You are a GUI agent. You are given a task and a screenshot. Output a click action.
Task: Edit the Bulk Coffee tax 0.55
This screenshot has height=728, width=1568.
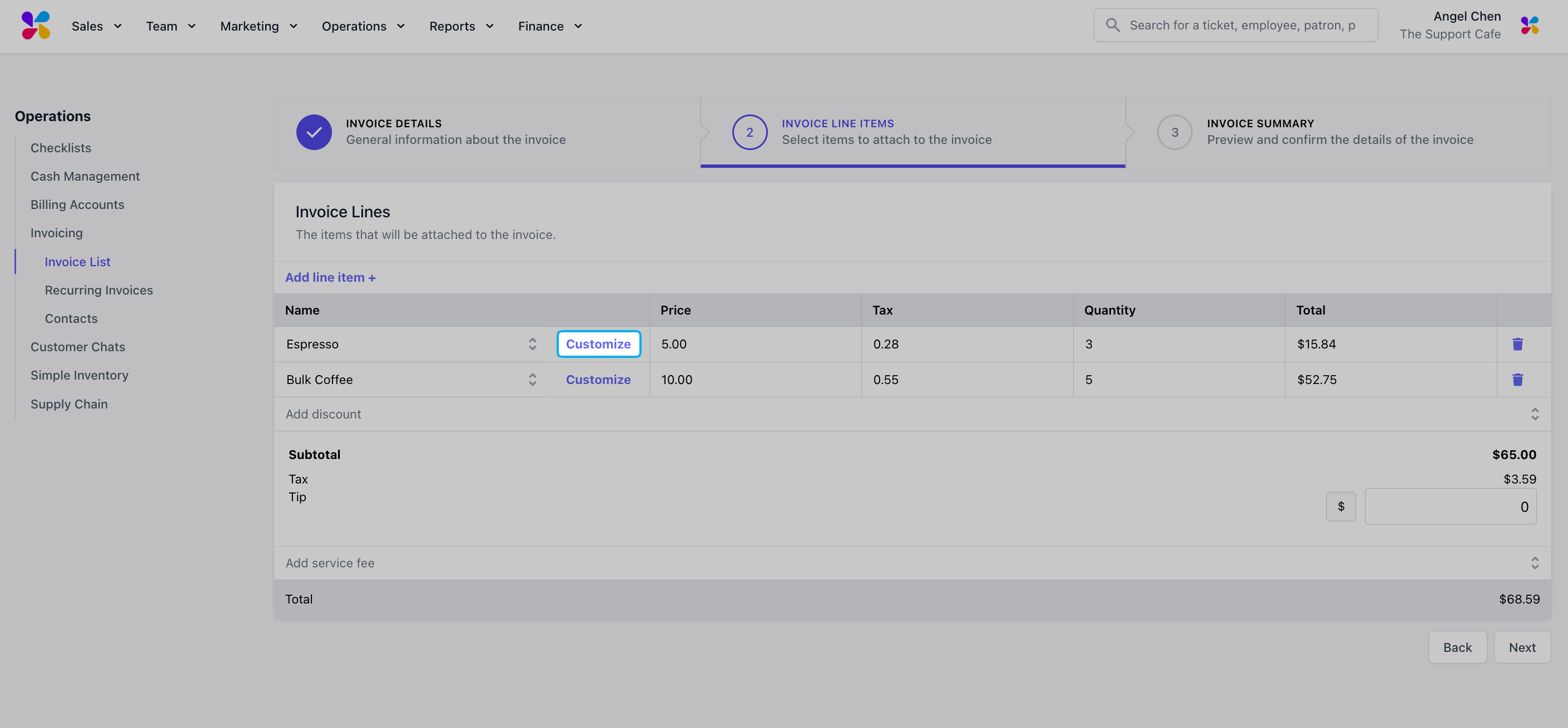click(x=967, y=380)
